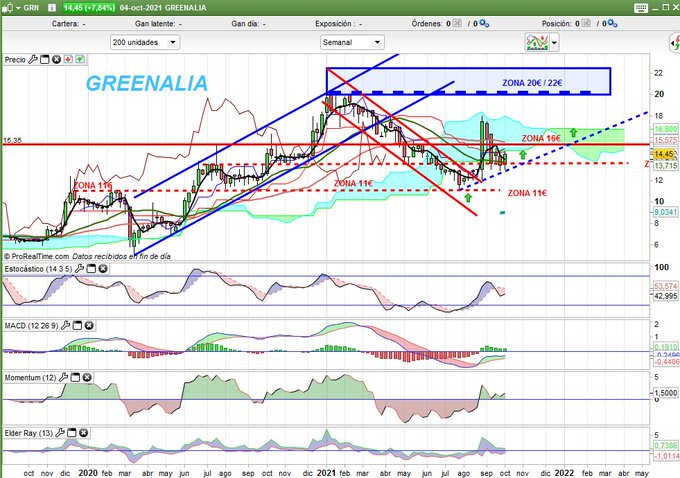
Task: Open Órdenes gears settings icon
Action: click(x=484, y=23)
